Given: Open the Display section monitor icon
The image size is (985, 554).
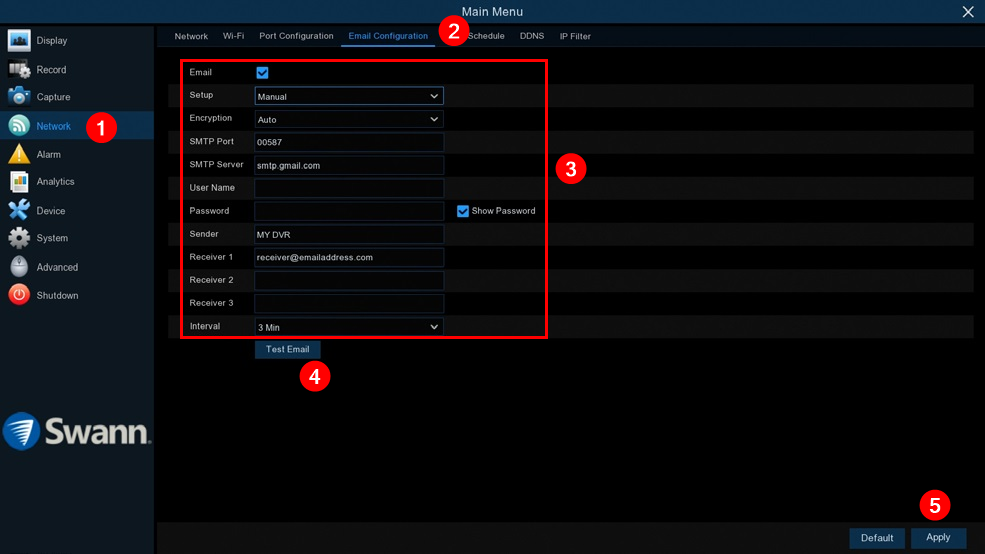Looking at the screenshot, I should (x=19, y=40).
